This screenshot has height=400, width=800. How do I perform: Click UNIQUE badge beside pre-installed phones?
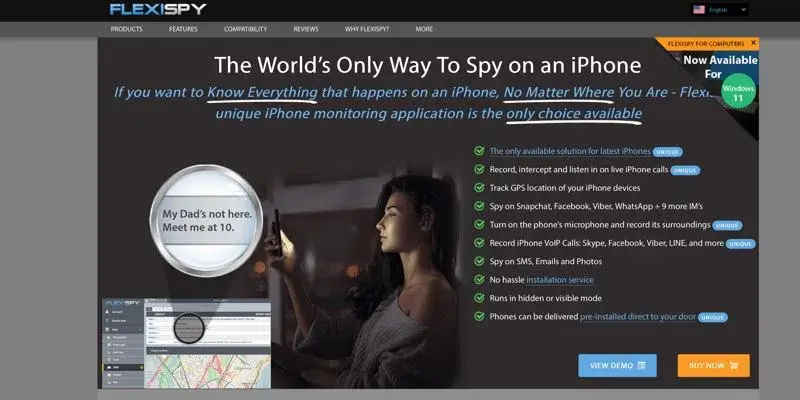click(713, 317)
